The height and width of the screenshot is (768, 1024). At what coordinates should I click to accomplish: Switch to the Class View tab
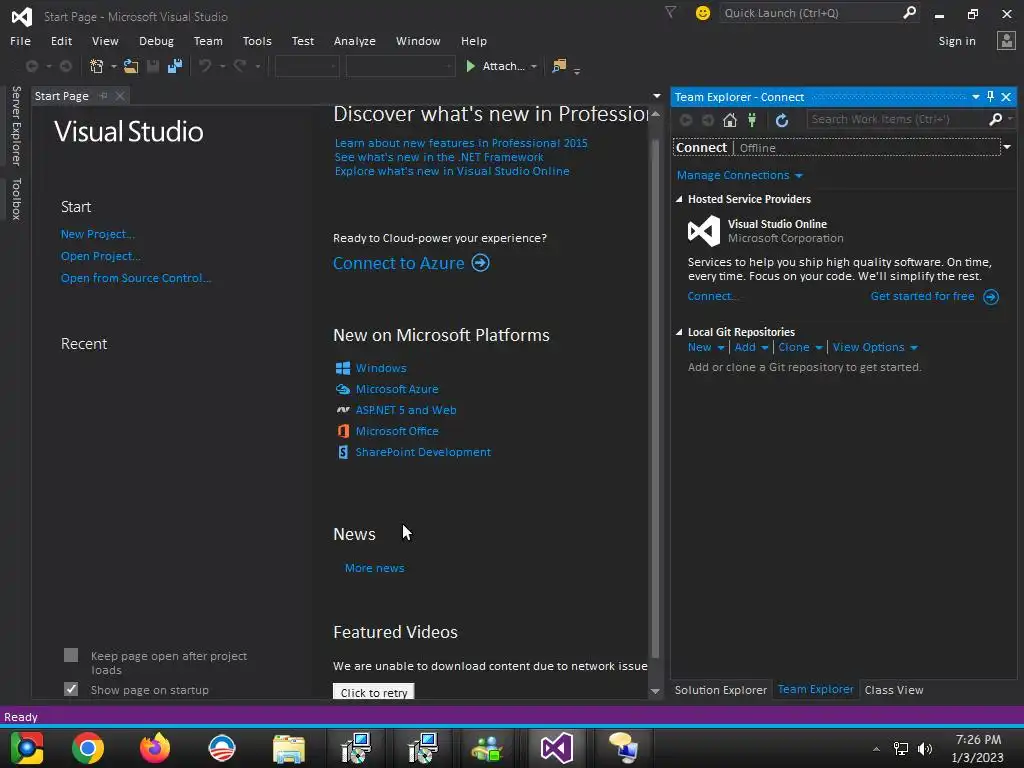pyautogui.click(x=893, y=690)
